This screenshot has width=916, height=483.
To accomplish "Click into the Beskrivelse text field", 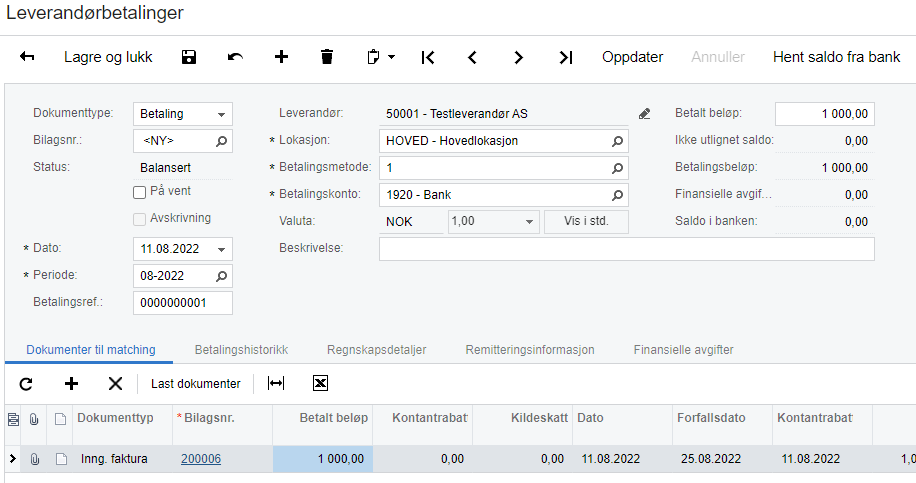I will coord(626,248).
